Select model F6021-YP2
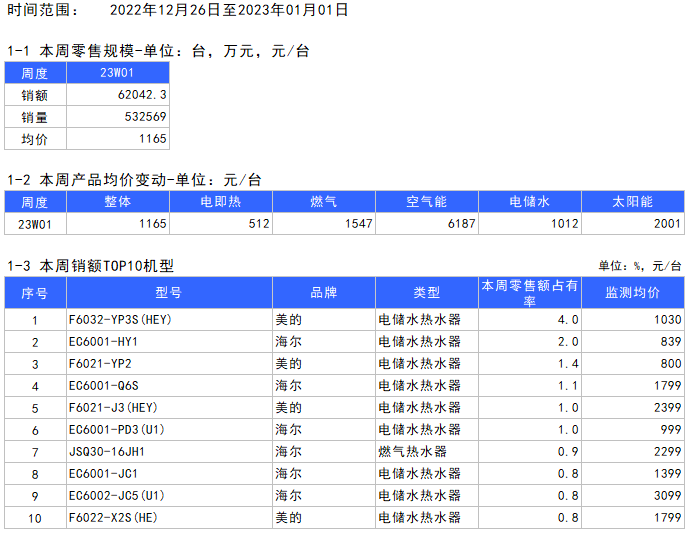The height and width of the screenshot is (534, 689). (x=100, y=363)
